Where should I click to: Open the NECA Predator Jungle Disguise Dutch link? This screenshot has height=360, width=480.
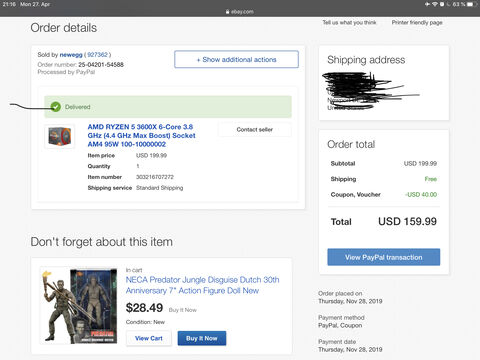point(202,285)
